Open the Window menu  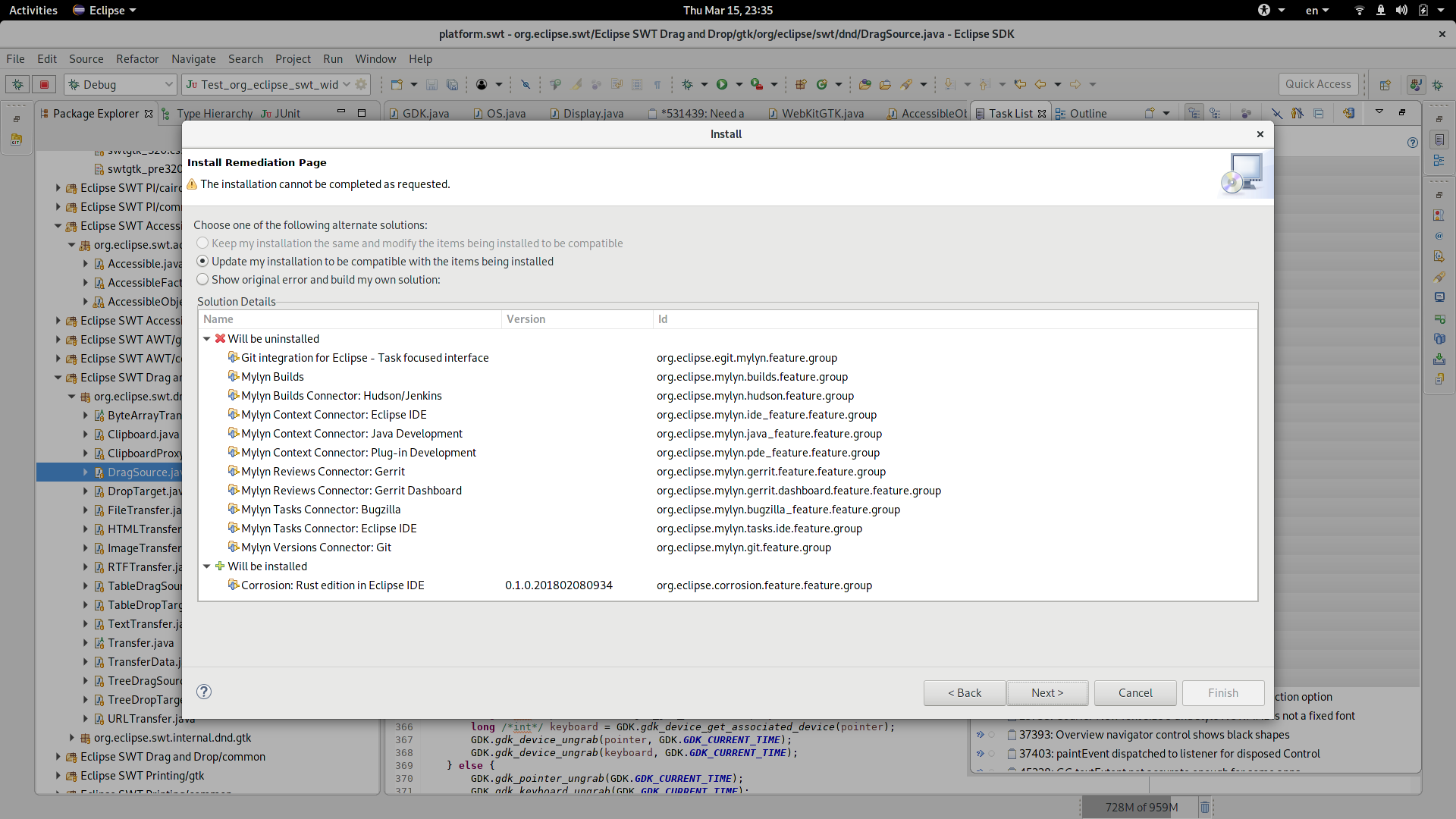pyautogui.click(x=375, y=59)
